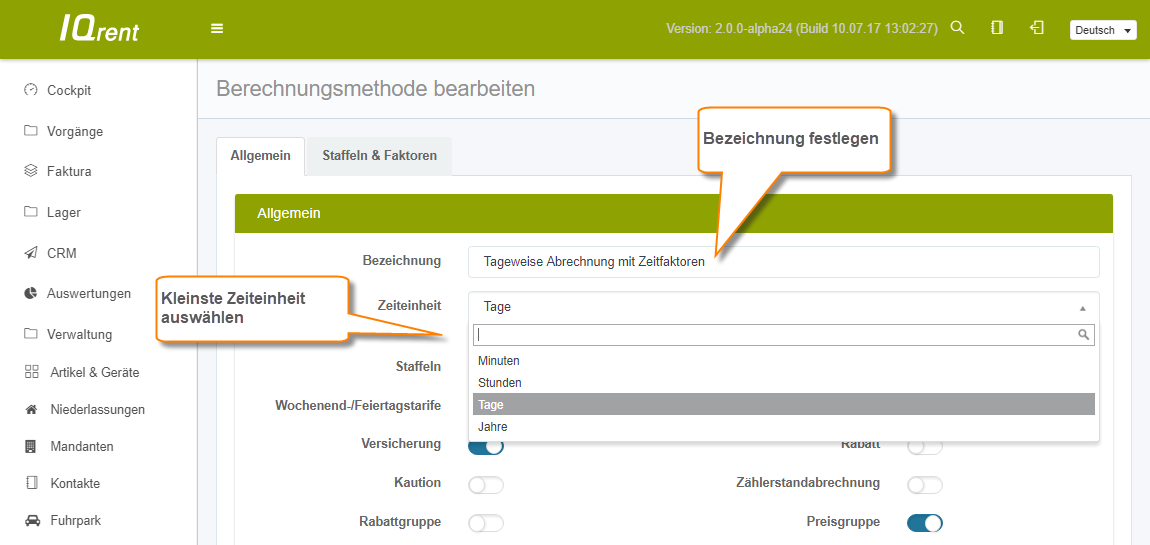Open the Deutsch language dropdown

[1103, 30]
